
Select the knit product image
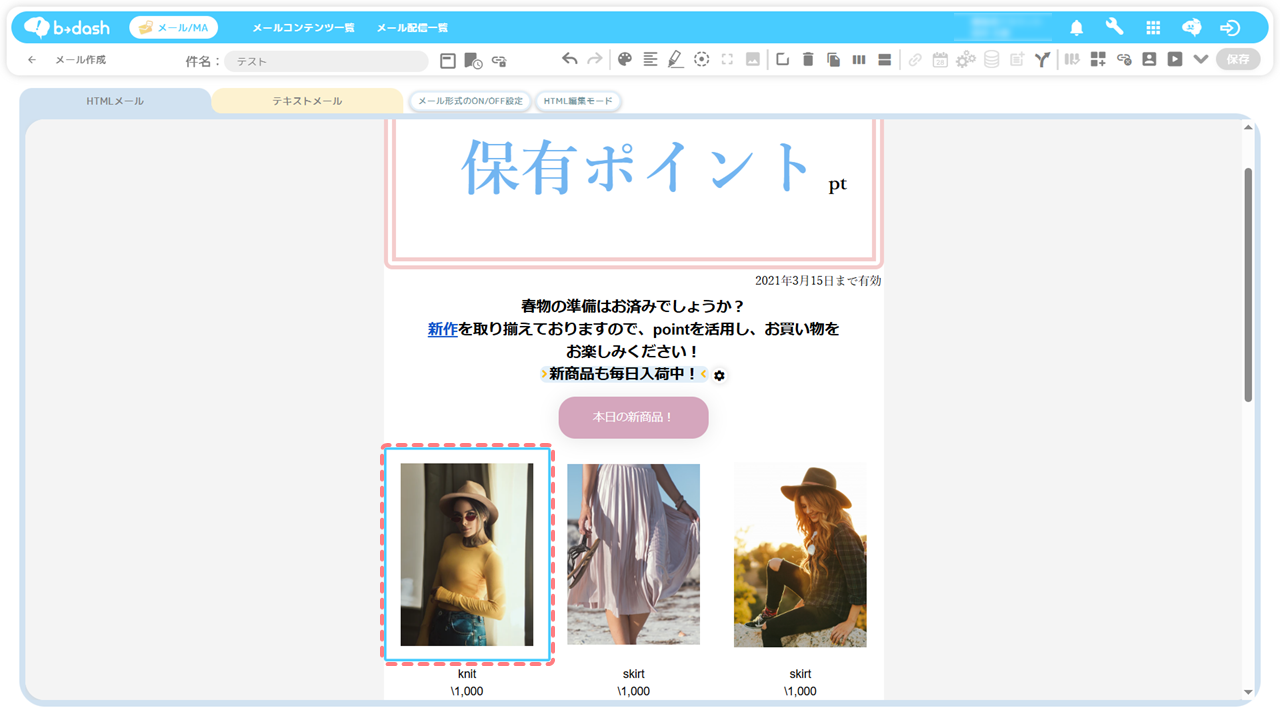coord(467,554)
